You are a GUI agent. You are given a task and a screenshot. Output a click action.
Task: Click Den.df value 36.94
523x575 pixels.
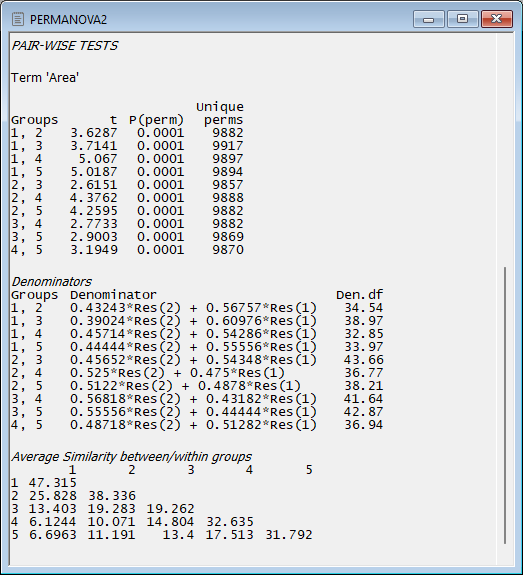(363, 425)
